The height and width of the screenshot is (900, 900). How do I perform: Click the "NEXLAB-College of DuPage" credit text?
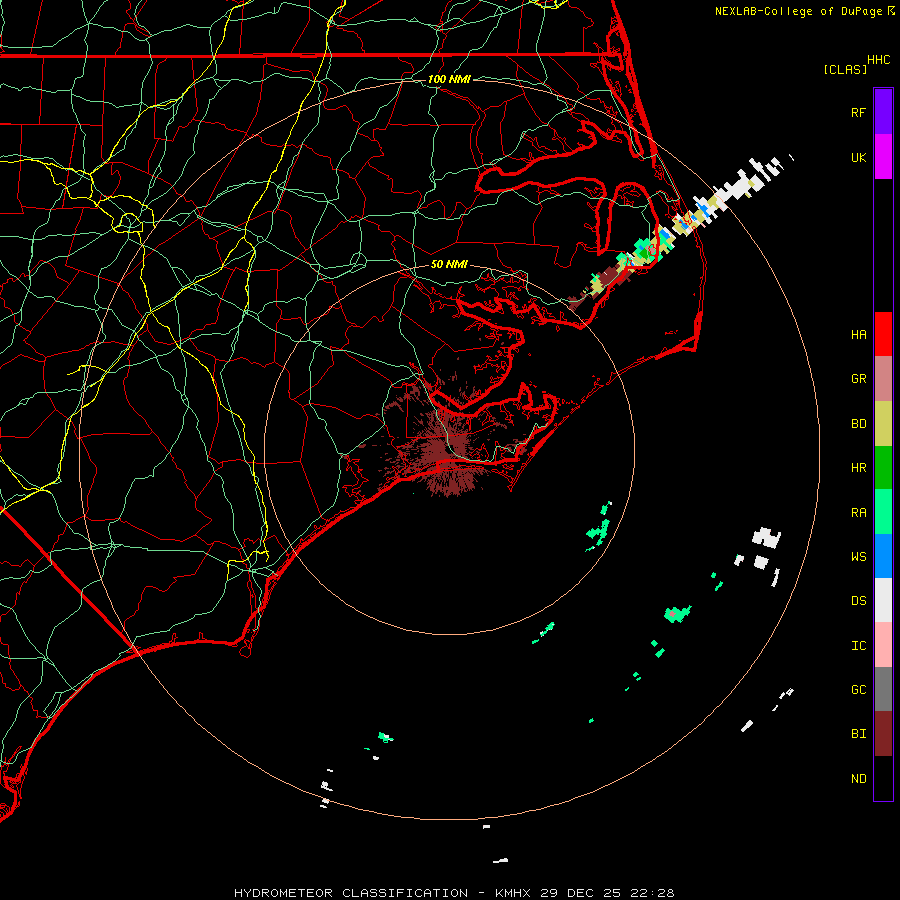[798, 11]
